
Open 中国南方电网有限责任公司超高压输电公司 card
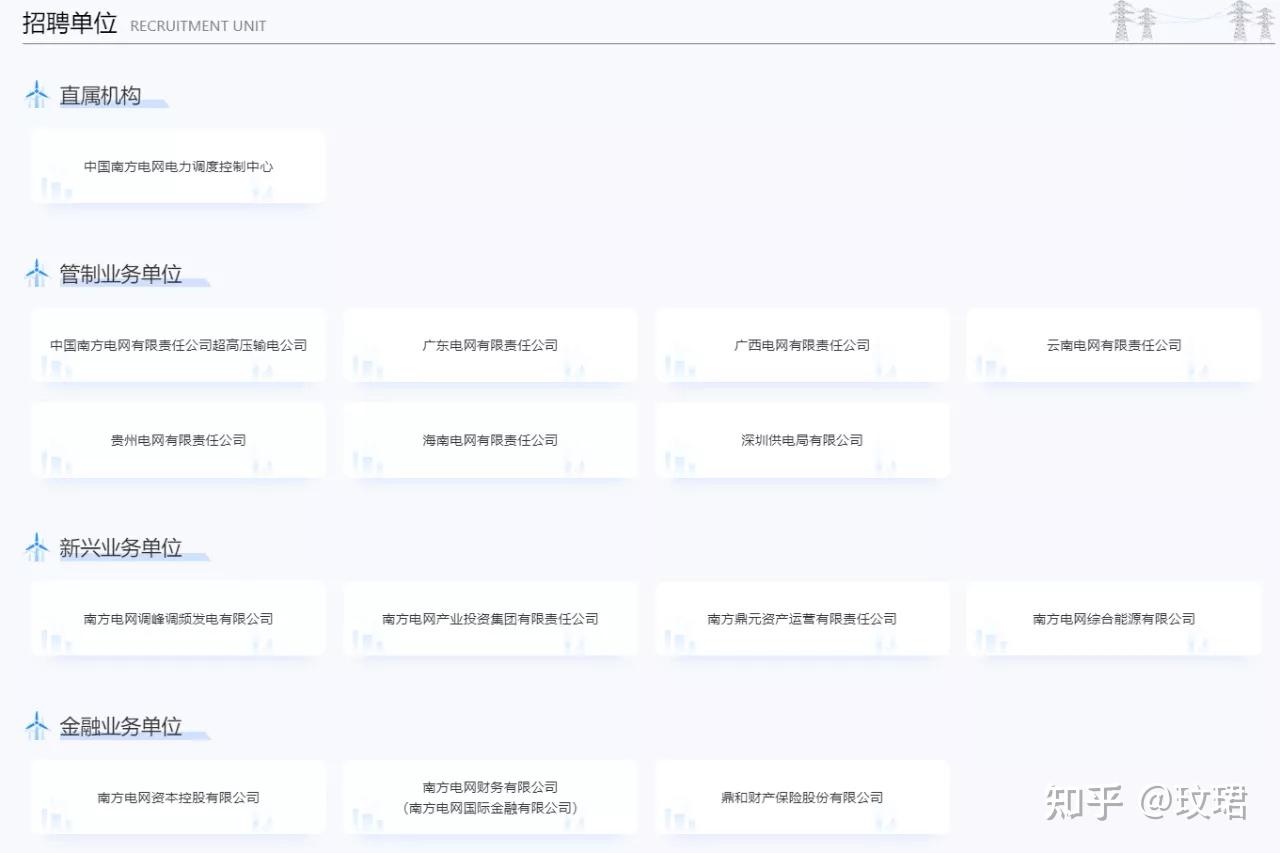tap(178, 345)
